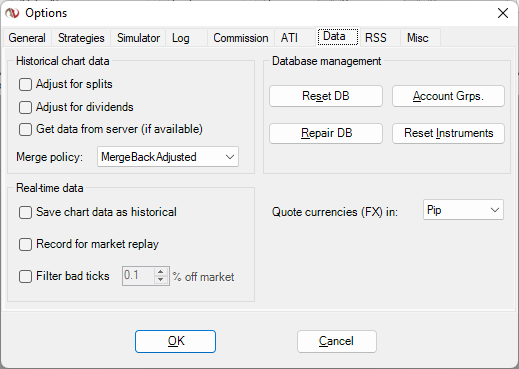Click the Reset DB button
The width and height of the screenshot is (519, 369).
(x=326, y=96)
